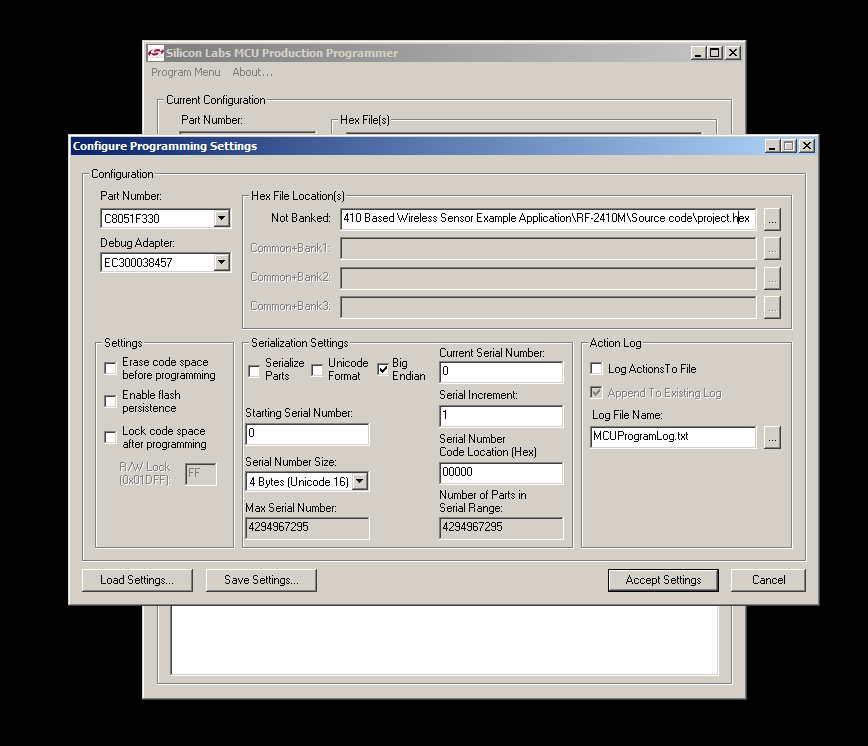Save the current settings
868x746 pixels.
coord(261,580)
